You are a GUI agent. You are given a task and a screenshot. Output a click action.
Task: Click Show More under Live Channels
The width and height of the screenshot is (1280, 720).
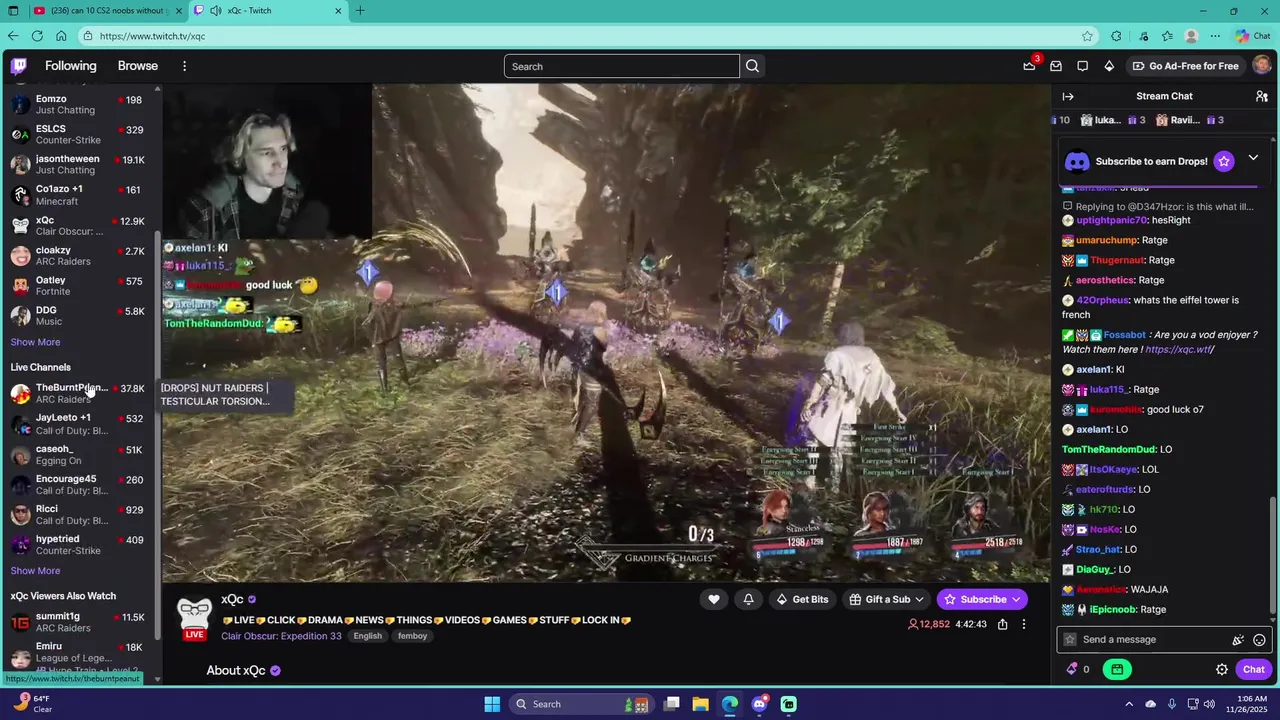click(35, 571)
